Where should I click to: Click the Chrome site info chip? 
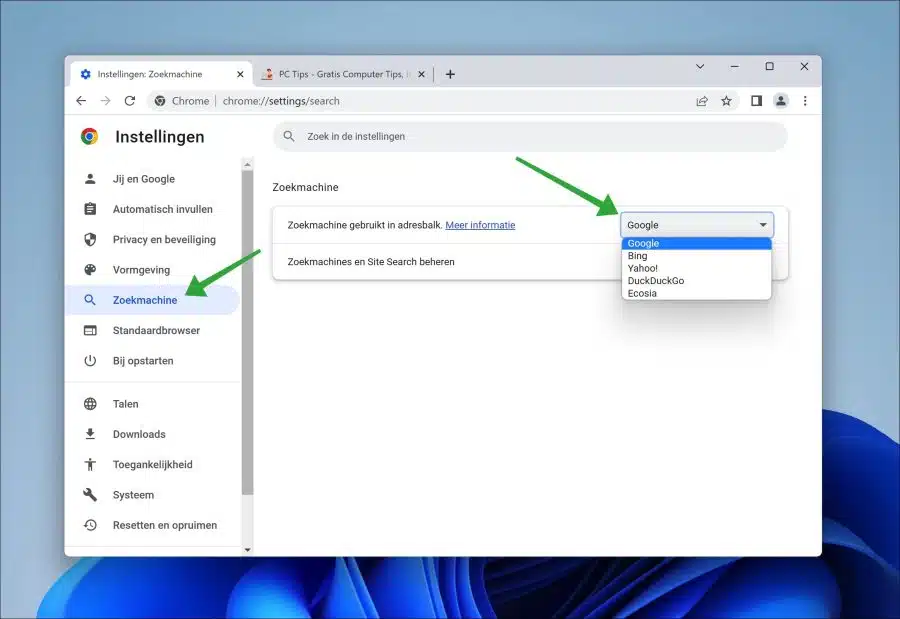point(183,101)
